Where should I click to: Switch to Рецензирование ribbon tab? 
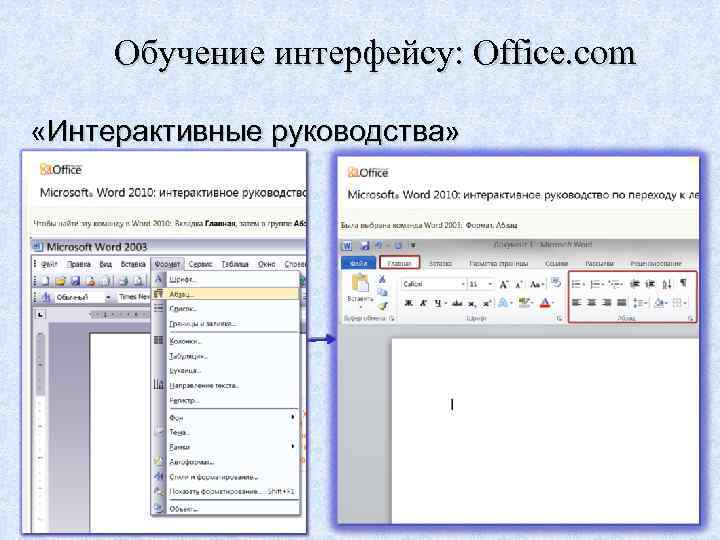pos(656,264)
